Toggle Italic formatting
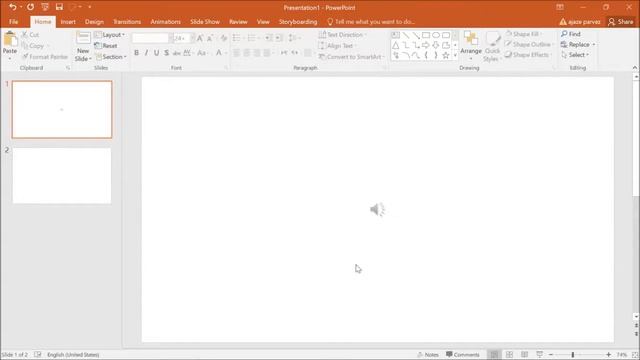This screenshot has height=360, width=640. (x=147, y=53)
